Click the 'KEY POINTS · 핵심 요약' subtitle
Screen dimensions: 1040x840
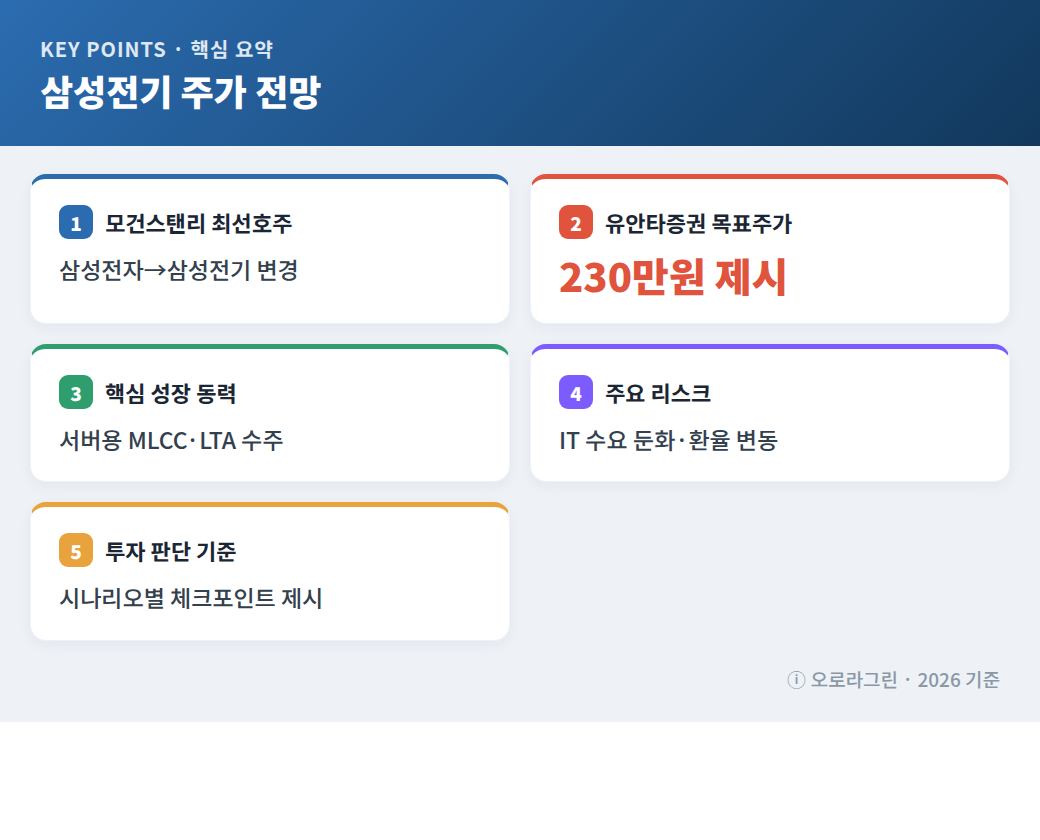[x=157, y=49]
